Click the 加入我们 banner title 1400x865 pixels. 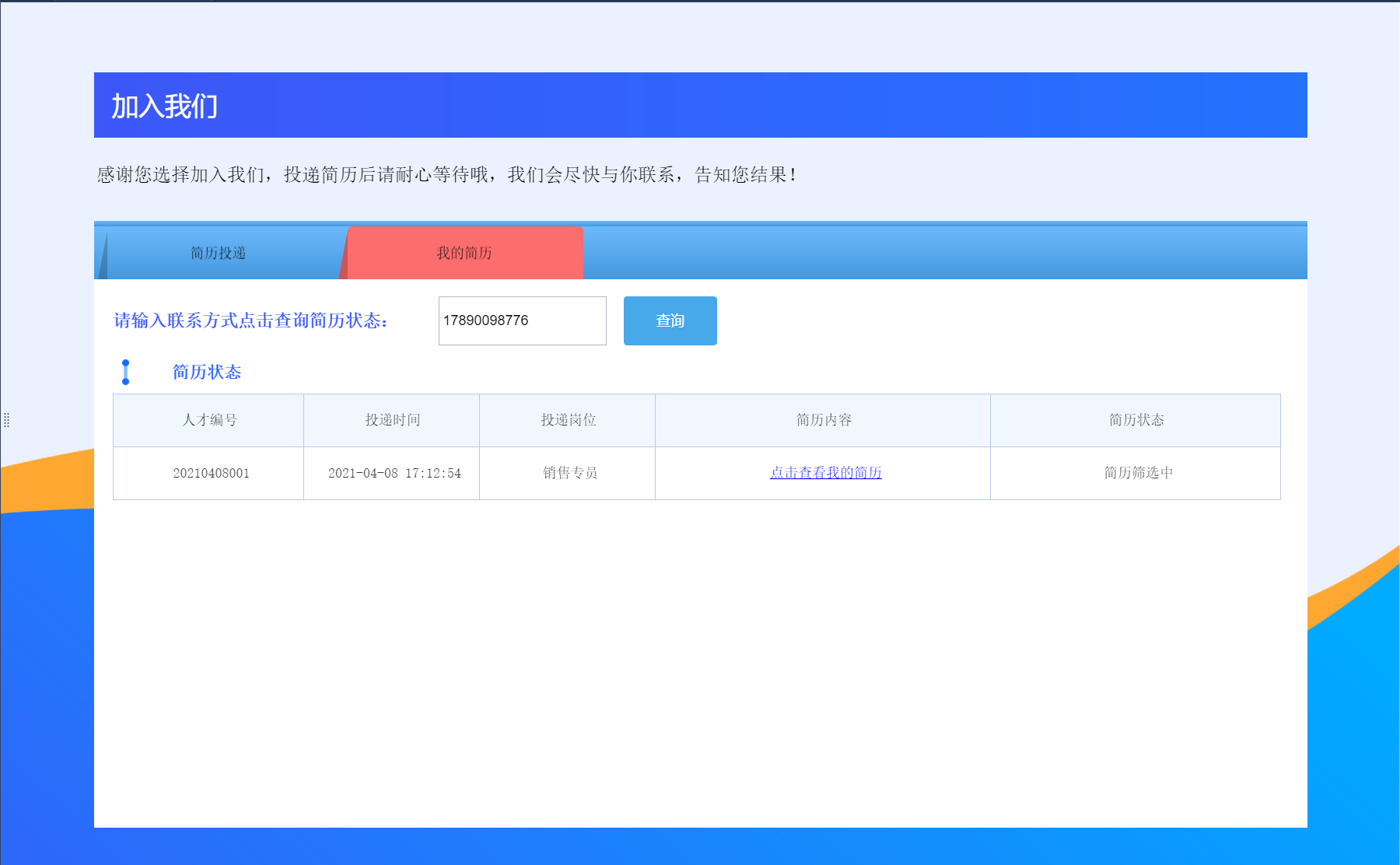coord(164,106)
